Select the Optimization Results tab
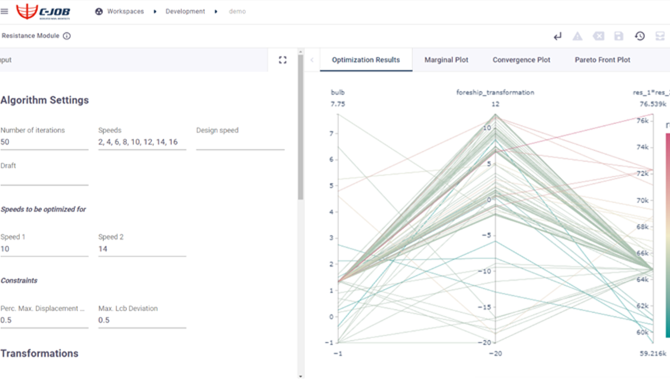The image size is (670, 379). [366, 60]
